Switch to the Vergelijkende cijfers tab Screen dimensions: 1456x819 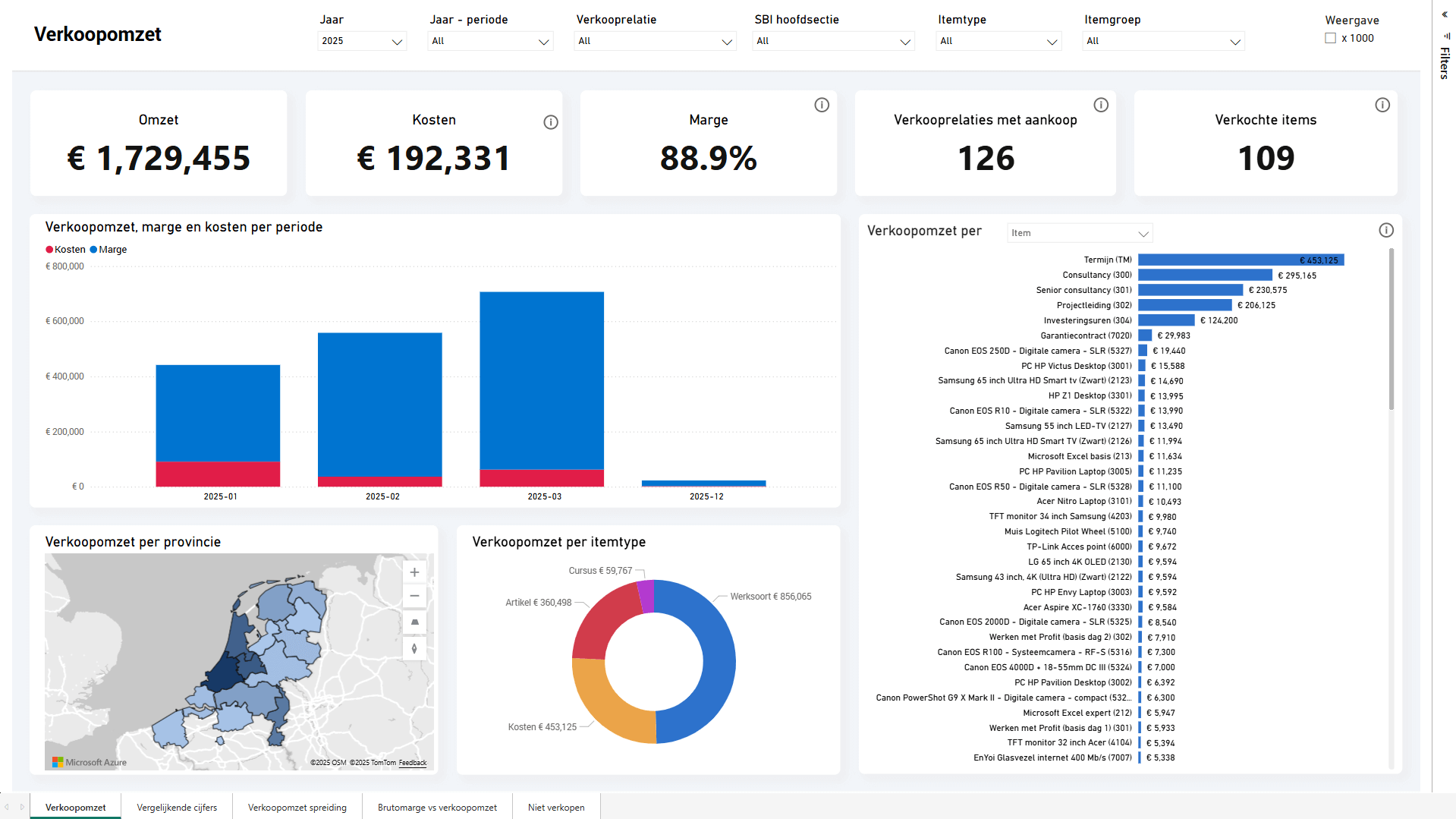[x=177, y=807]
